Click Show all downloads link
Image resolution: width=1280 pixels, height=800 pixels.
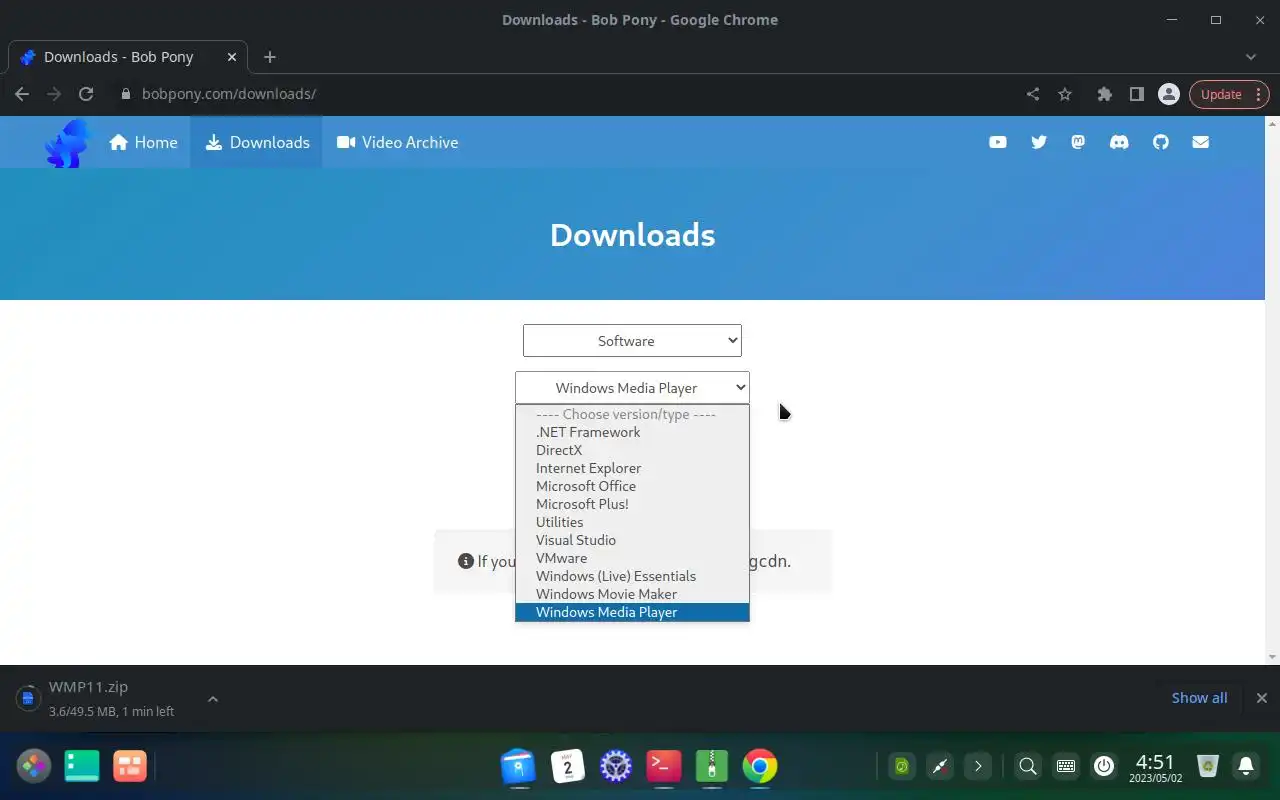click(1199, 698)
